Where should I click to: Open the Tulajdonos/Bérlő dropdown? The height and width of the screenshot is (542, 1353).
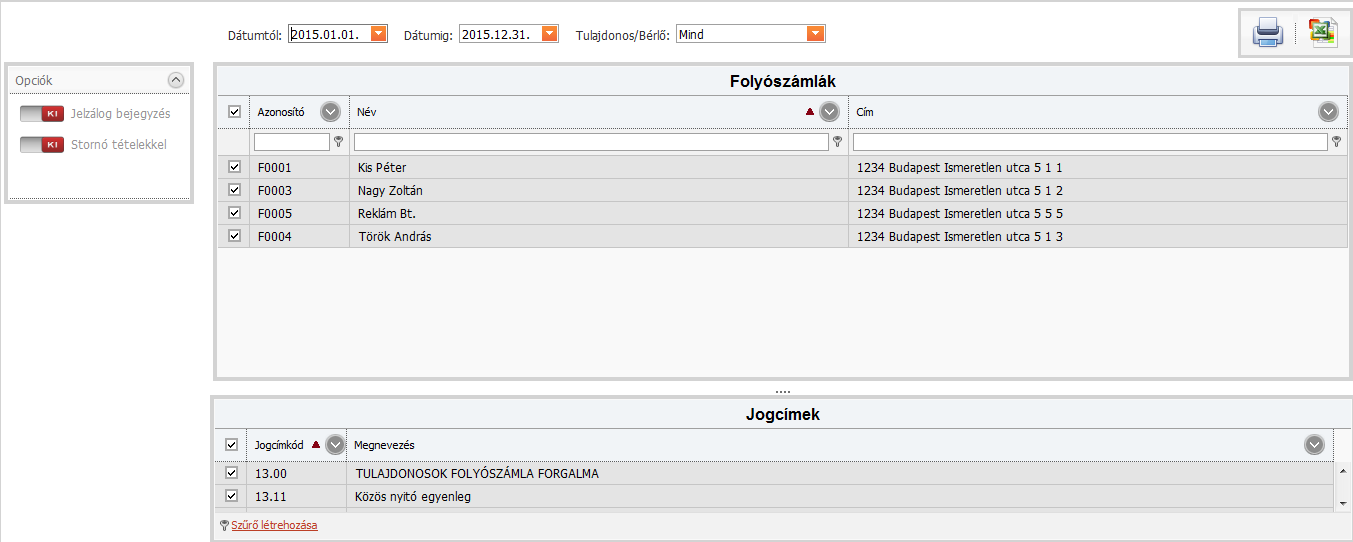click(816, 34)
